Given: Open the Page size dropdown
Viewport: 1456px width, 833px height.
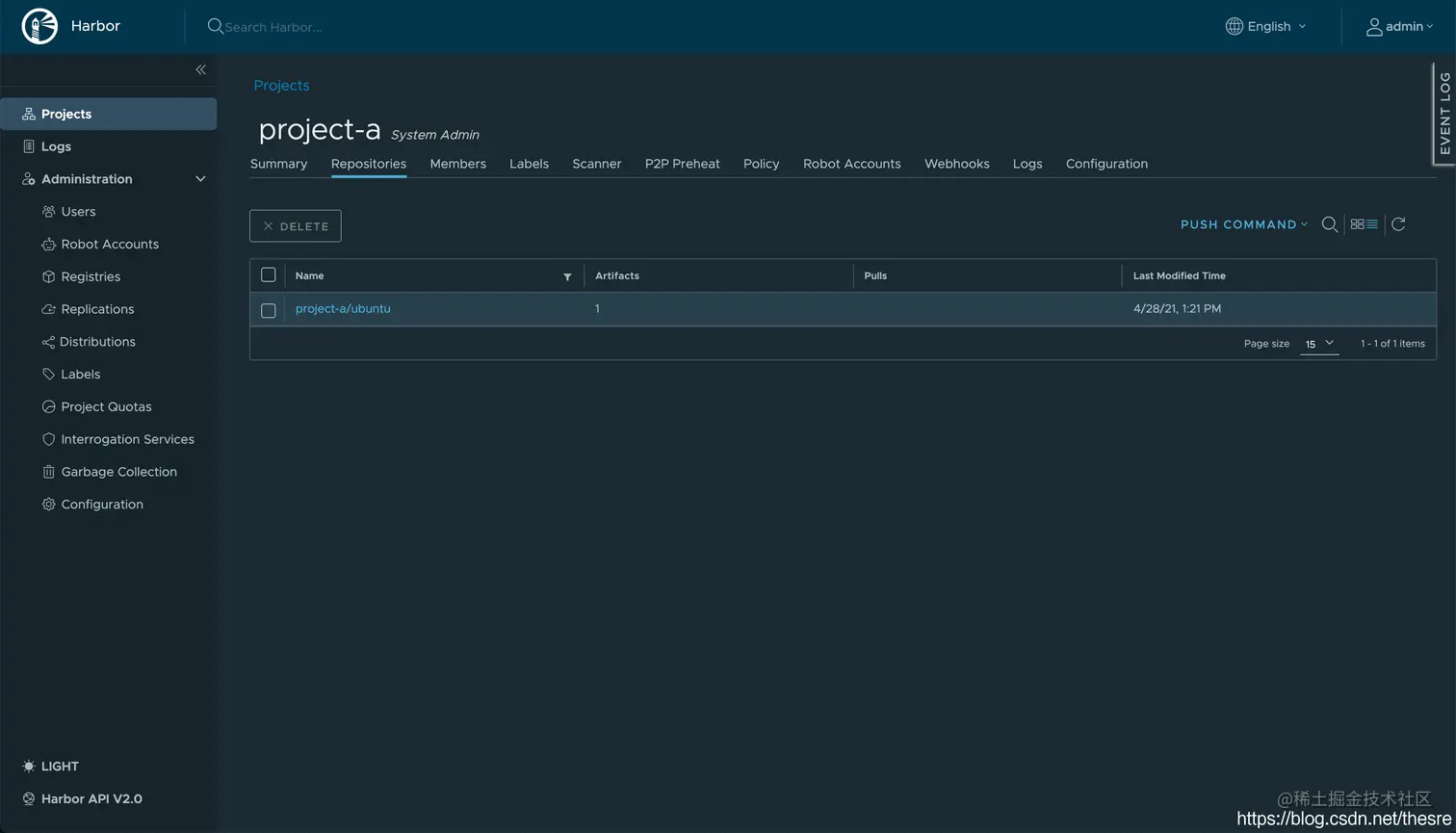Looking at the screenshot, I should pyautogui.click(x=1319, y=344).
